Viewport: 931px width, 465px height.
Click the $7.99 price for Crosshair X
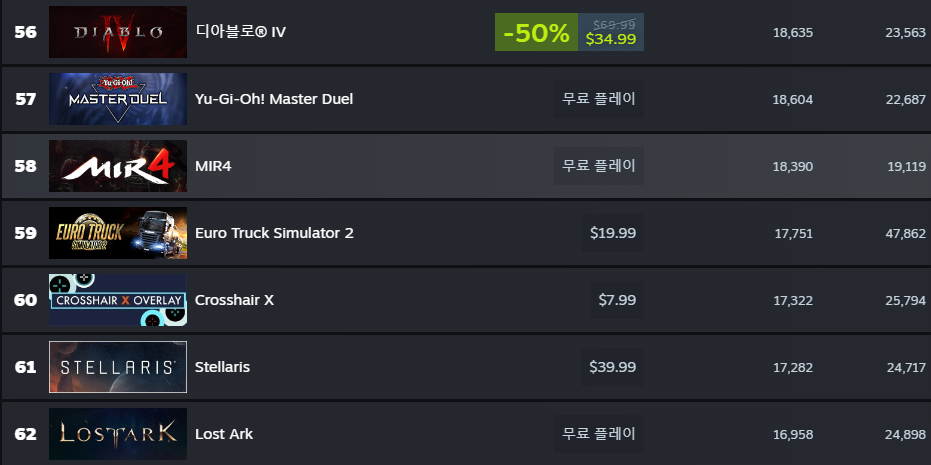617,300
